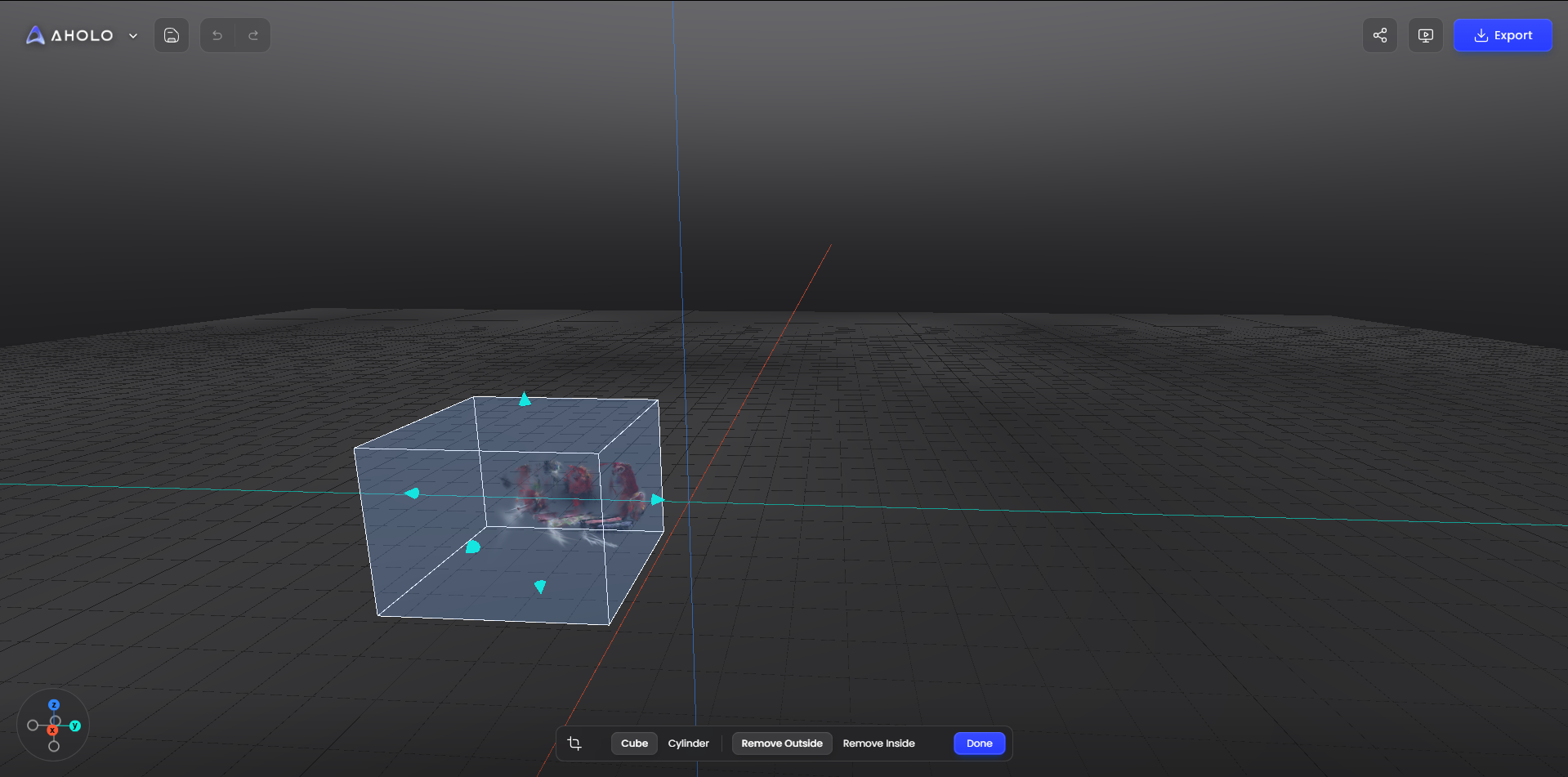The height and width of the screenshot is (777, 1568).
Task: Snap view to the Z axis
Action: click(x=54, y=705)
